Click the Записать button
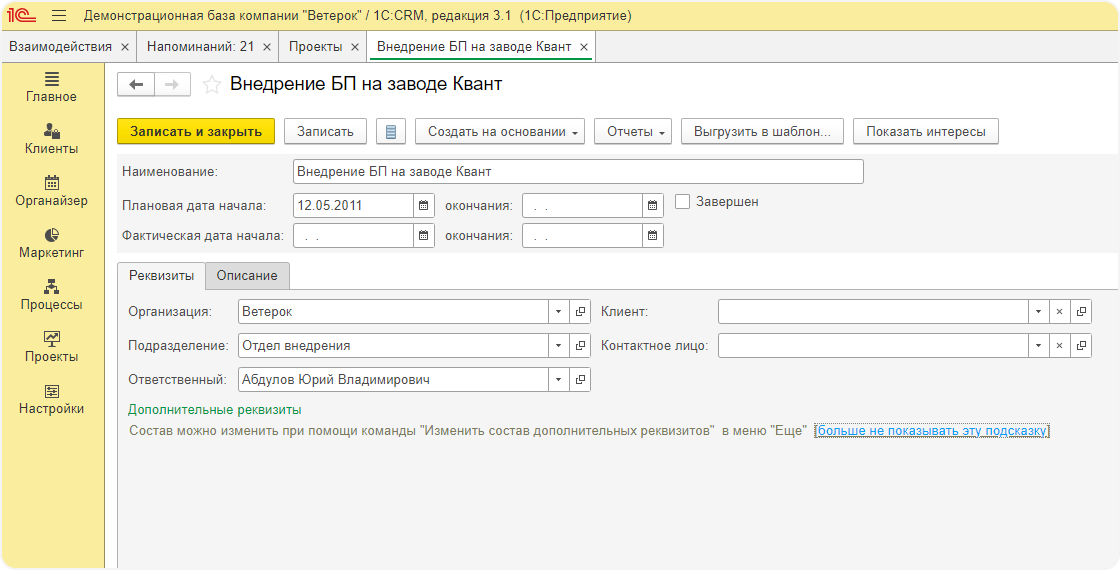The width and height of the screenshot is (1120, 570). click(x=325, y=131)
